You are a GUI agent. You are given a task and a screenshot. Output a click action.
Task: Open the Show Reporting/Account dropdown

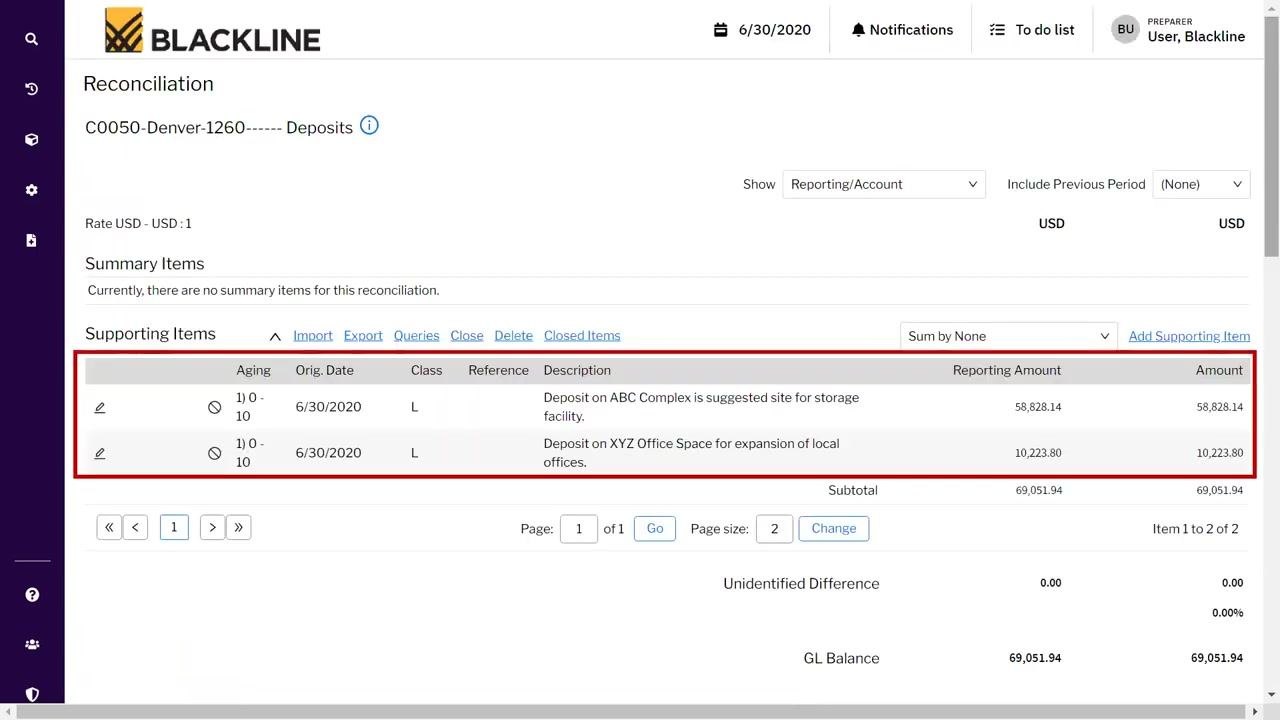click(884, 184)
